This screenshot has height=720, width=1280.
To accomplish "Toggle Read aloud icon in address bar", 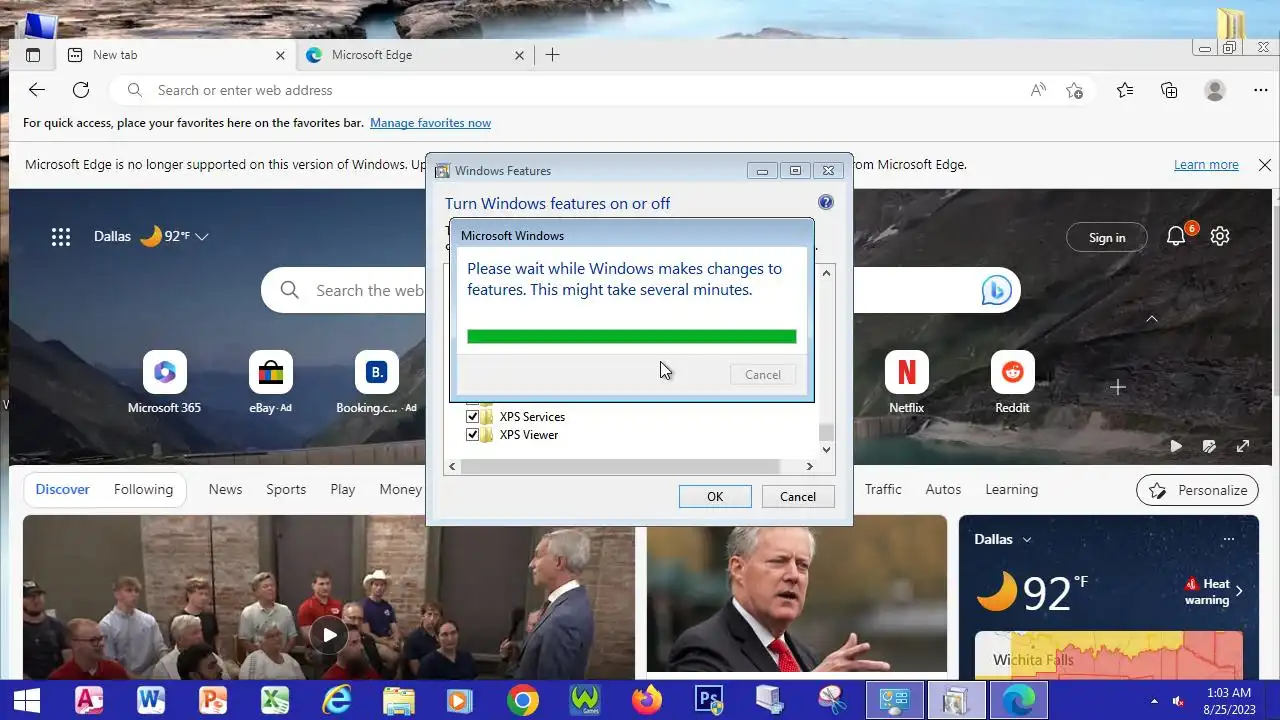I will [1038, 90].
